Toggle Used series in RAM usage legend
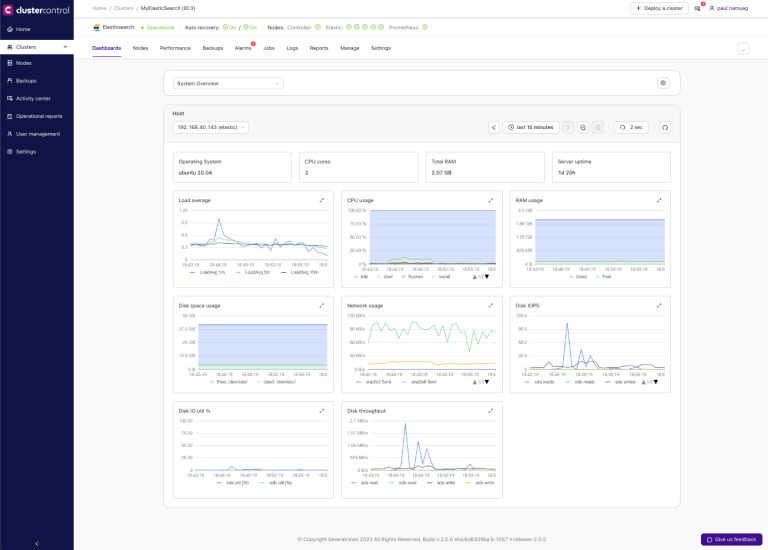This screenshot has height=550, width=768. pyautogui.click(x=580, y=277)
